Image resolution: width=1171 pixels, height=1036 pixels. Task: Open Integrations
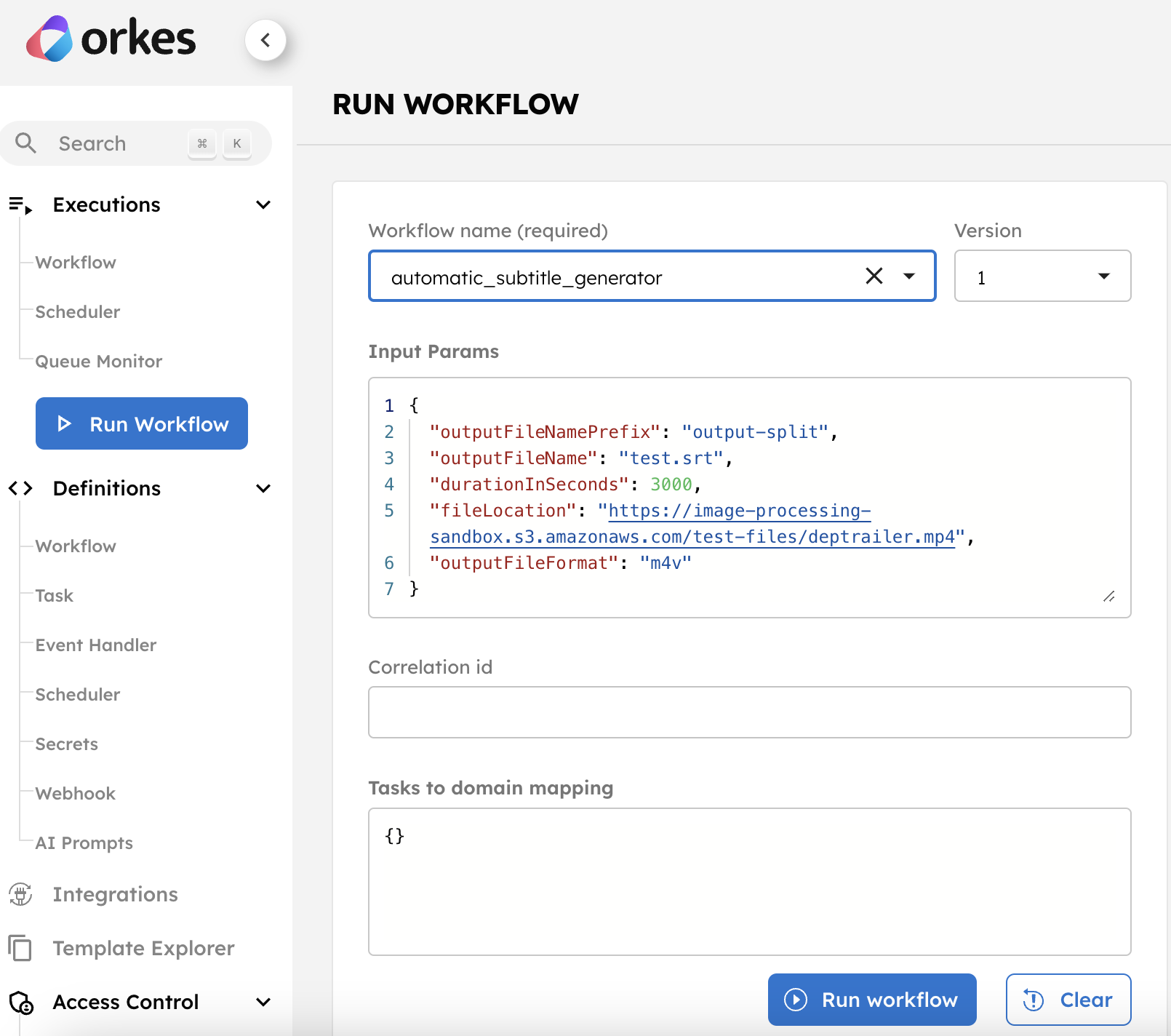[x=116, y=894]
